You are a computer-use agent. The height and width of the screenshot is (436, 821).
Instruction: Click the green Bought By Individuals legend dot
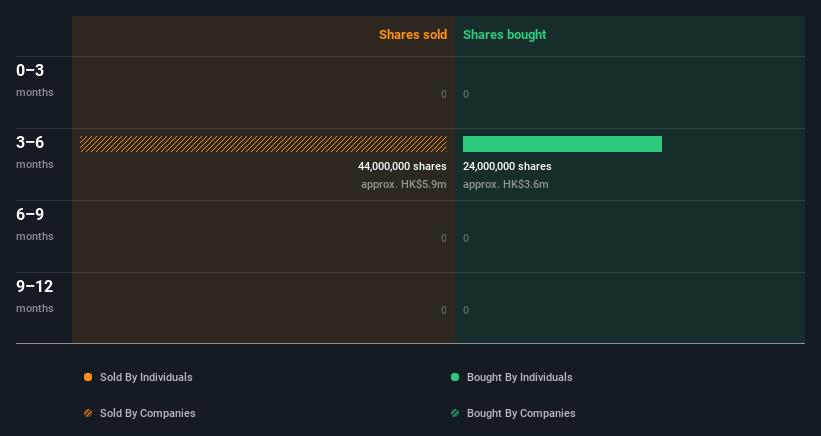coord(455,377)
